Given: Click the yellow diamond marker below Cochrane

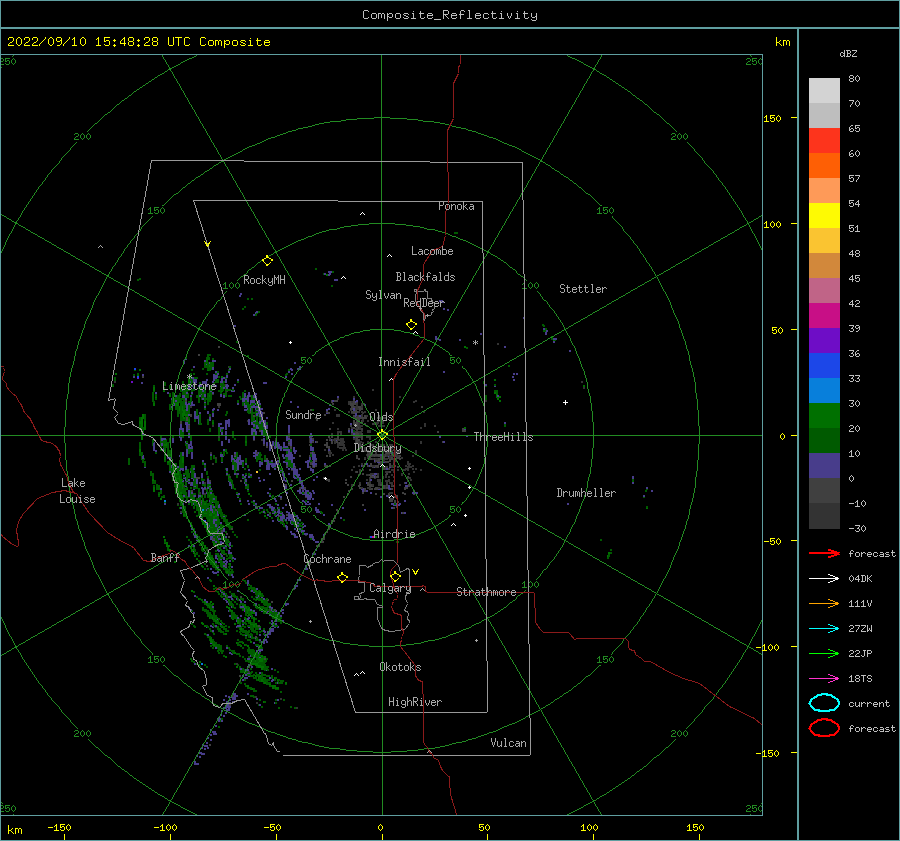Looking at the screenshot, I should coord(343,577).
